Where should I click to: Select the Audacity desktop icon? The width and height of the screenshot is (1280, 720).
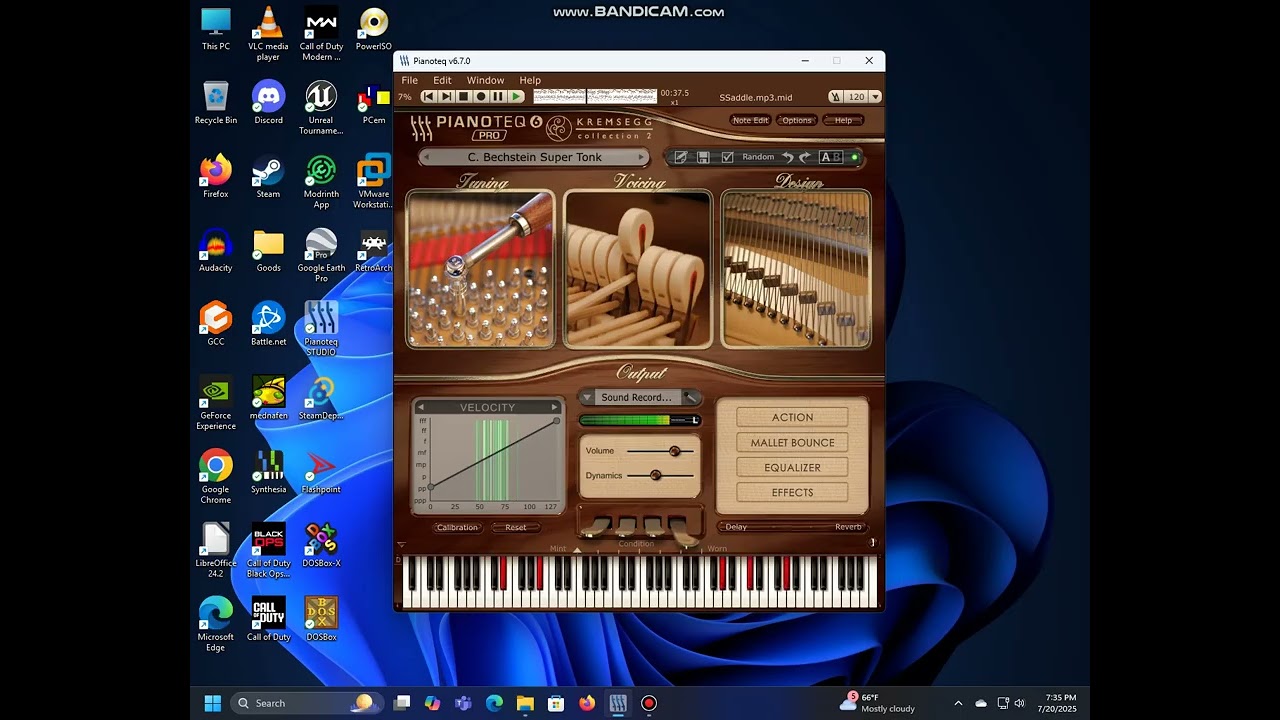point(215,249)
